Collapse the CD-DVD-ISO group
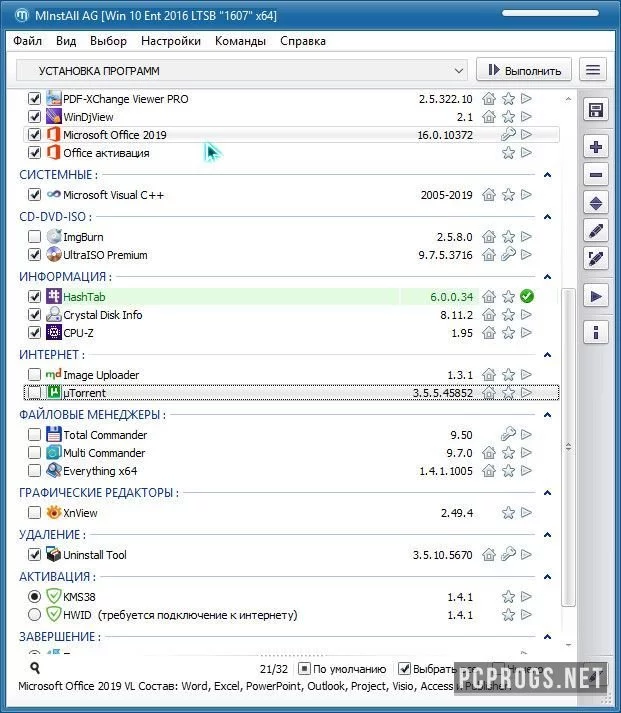Viewport: 621px width, 713px height. coord(547,217)
